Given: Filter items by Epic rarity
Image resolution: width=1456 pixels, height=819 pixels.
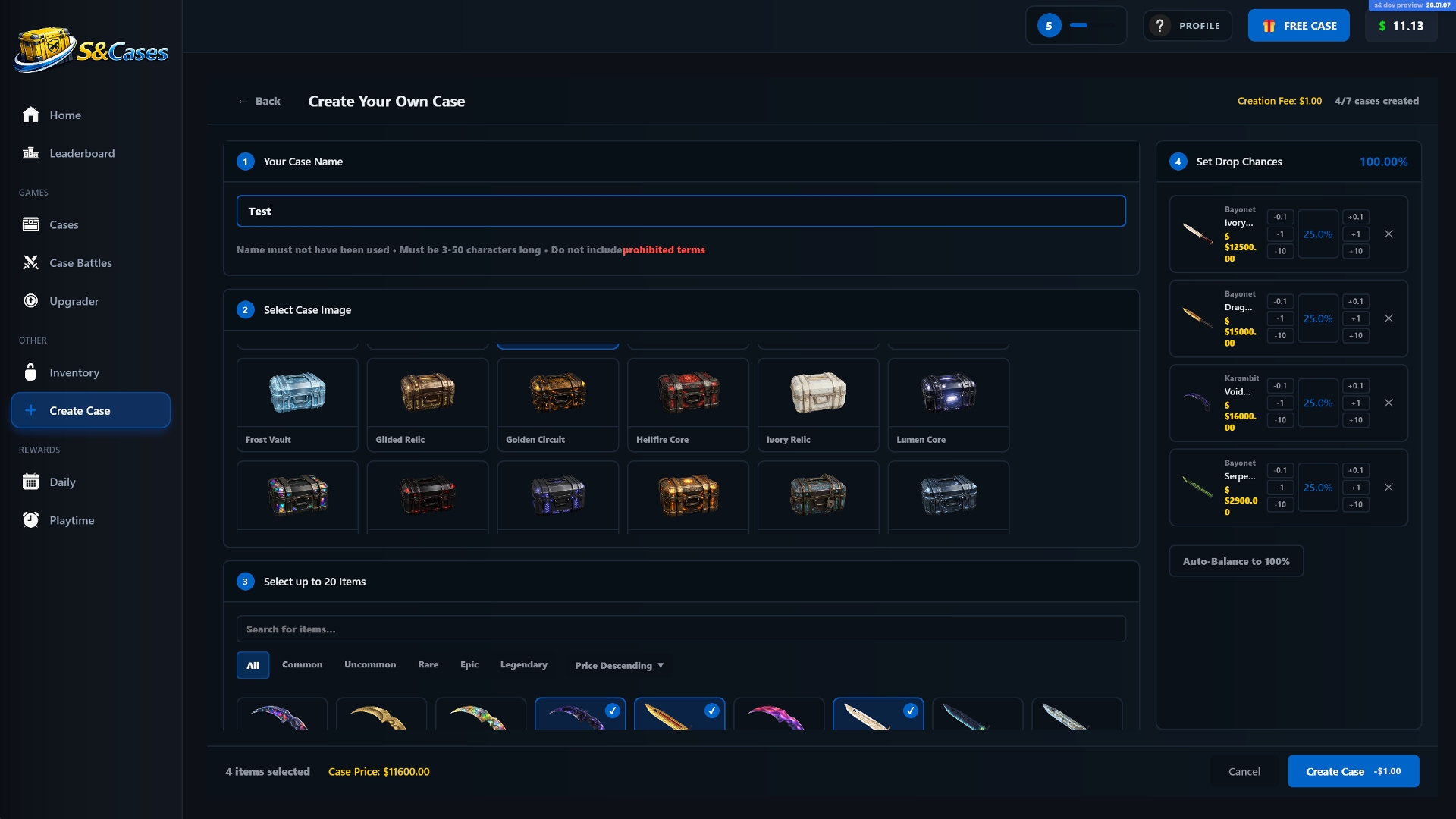Looking at the screenshot, I should [x=469, y=664].
